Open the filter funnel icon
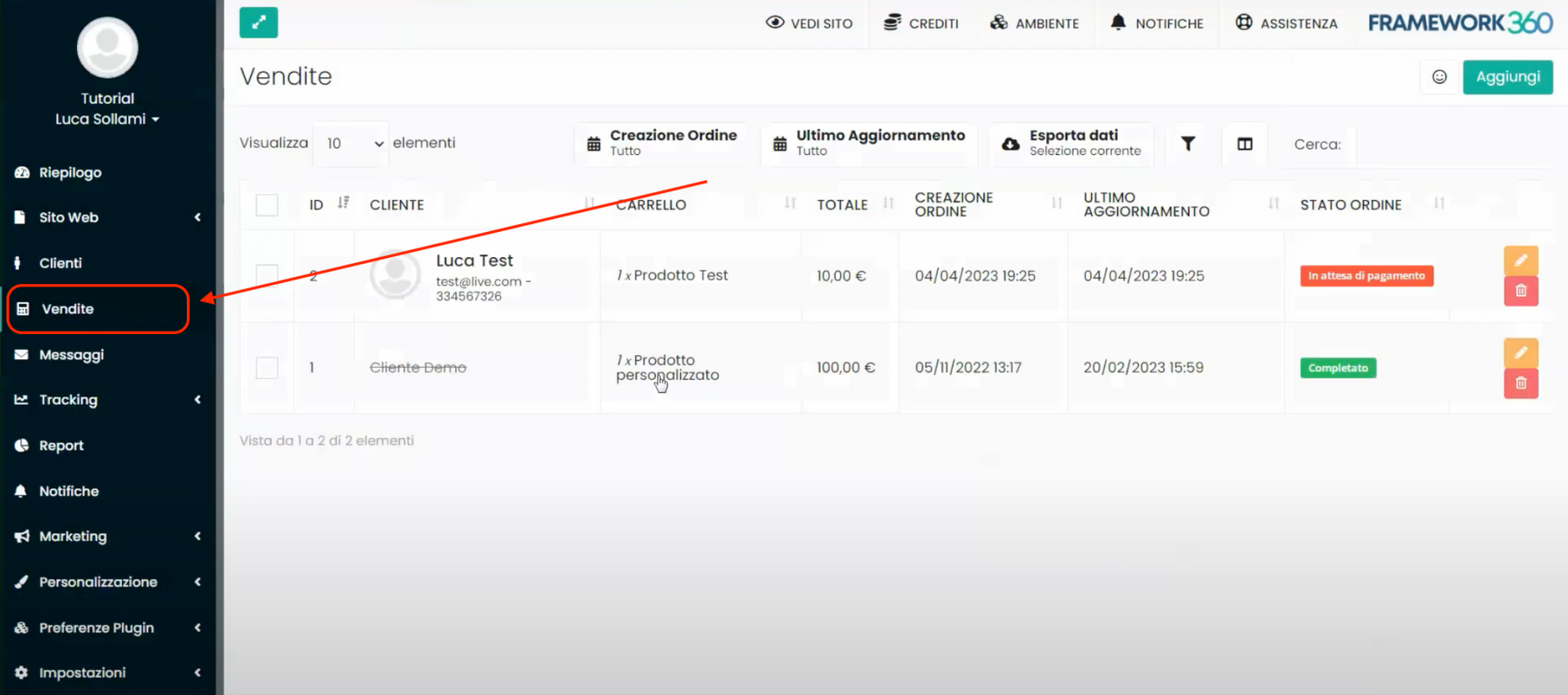This screenshot has height=695, width=1568. 1188,144
